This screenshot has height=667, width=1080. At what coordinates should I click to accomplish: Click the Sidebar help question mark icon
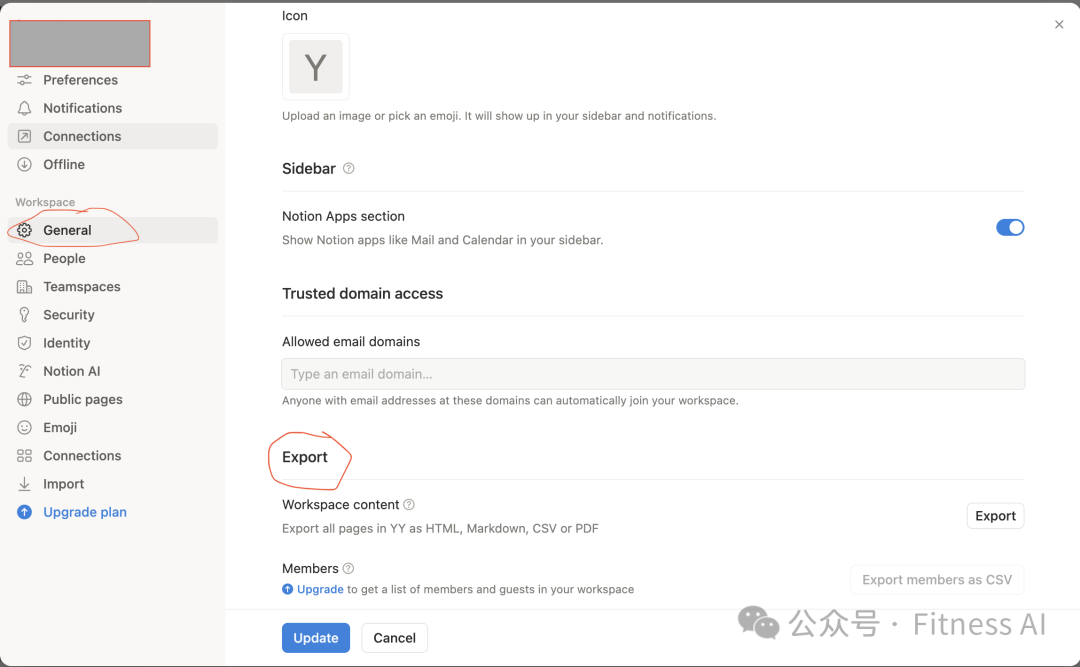pyautogui.click(x=349, y=168)
